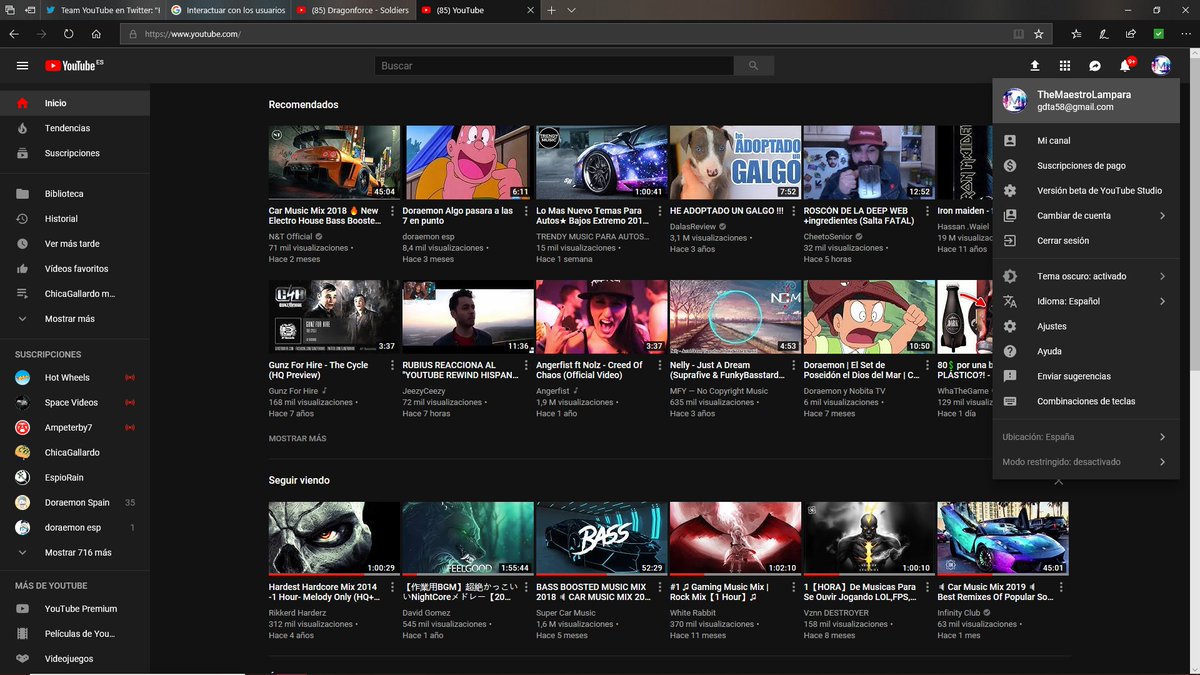
Task: Click browser refresh button
Action: (x=68, y=33)
